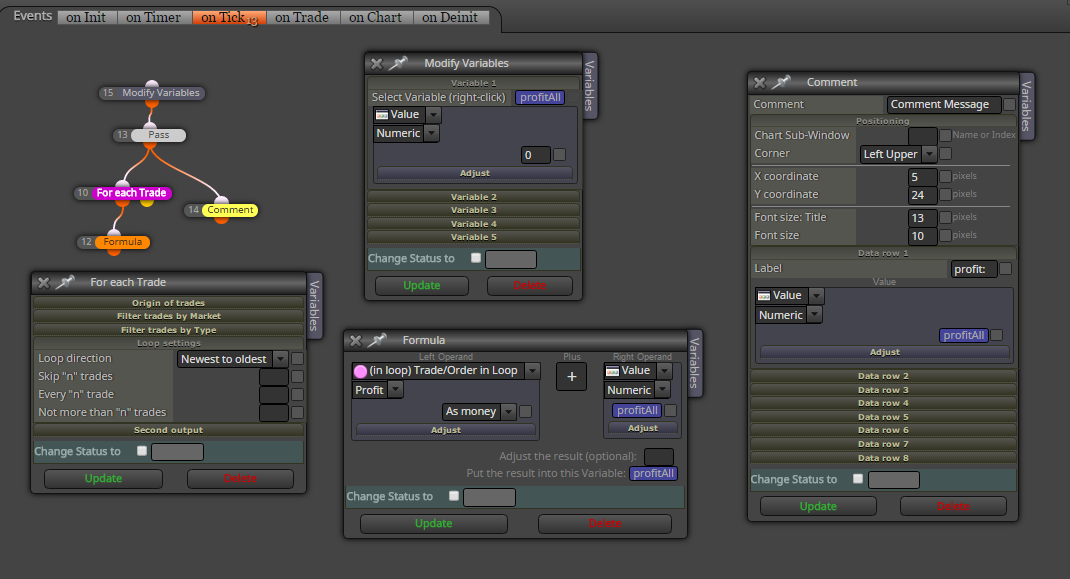Pin the Modify Variables panel
This screenshot has height=579, width=1070.
coord(398,63)
